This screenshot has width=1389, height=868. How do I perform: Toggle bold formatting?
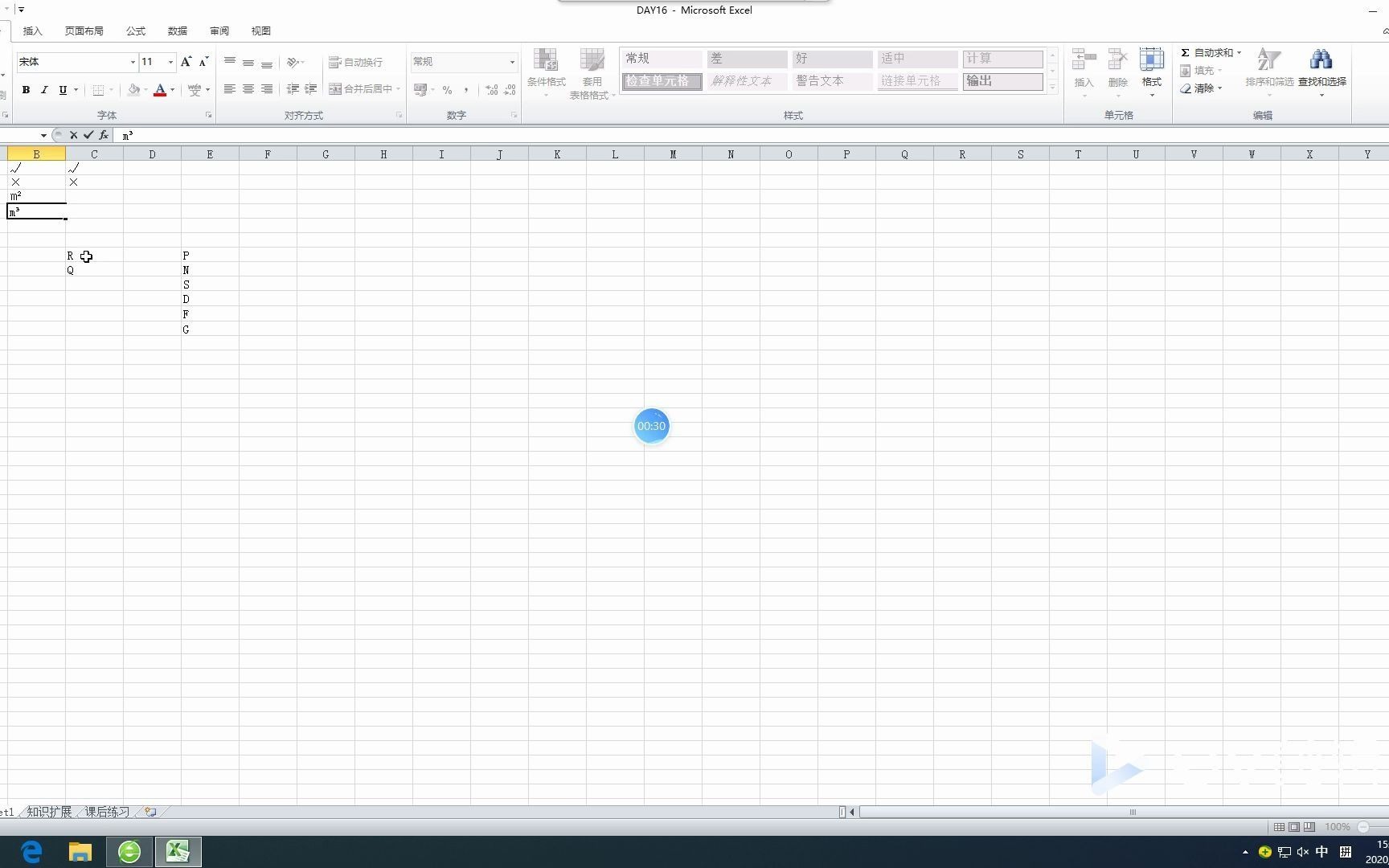(x=26, y=90)
